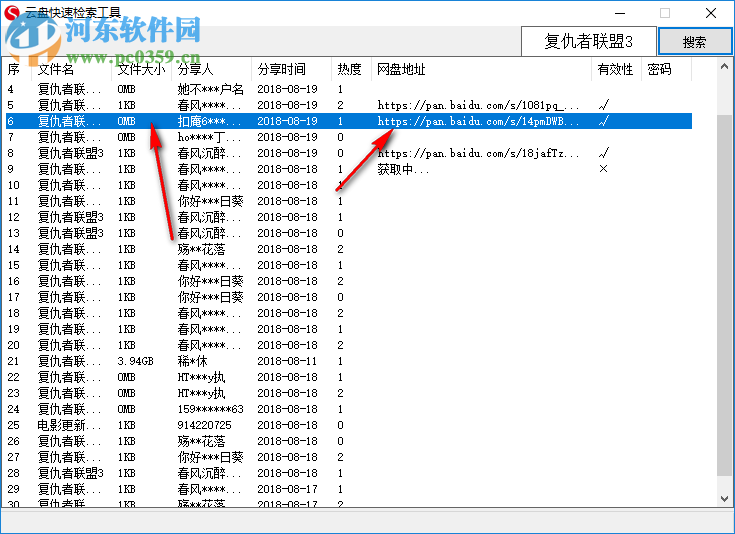
Task: Click the 搜索 button
Action: pos(695,42)
